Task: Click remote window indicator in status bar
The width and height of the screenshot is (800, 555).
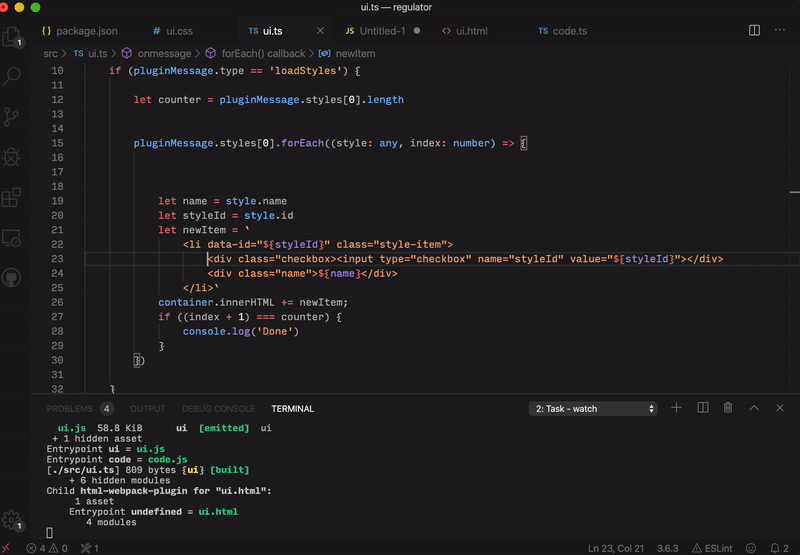Action: click(x=5, y=548)
